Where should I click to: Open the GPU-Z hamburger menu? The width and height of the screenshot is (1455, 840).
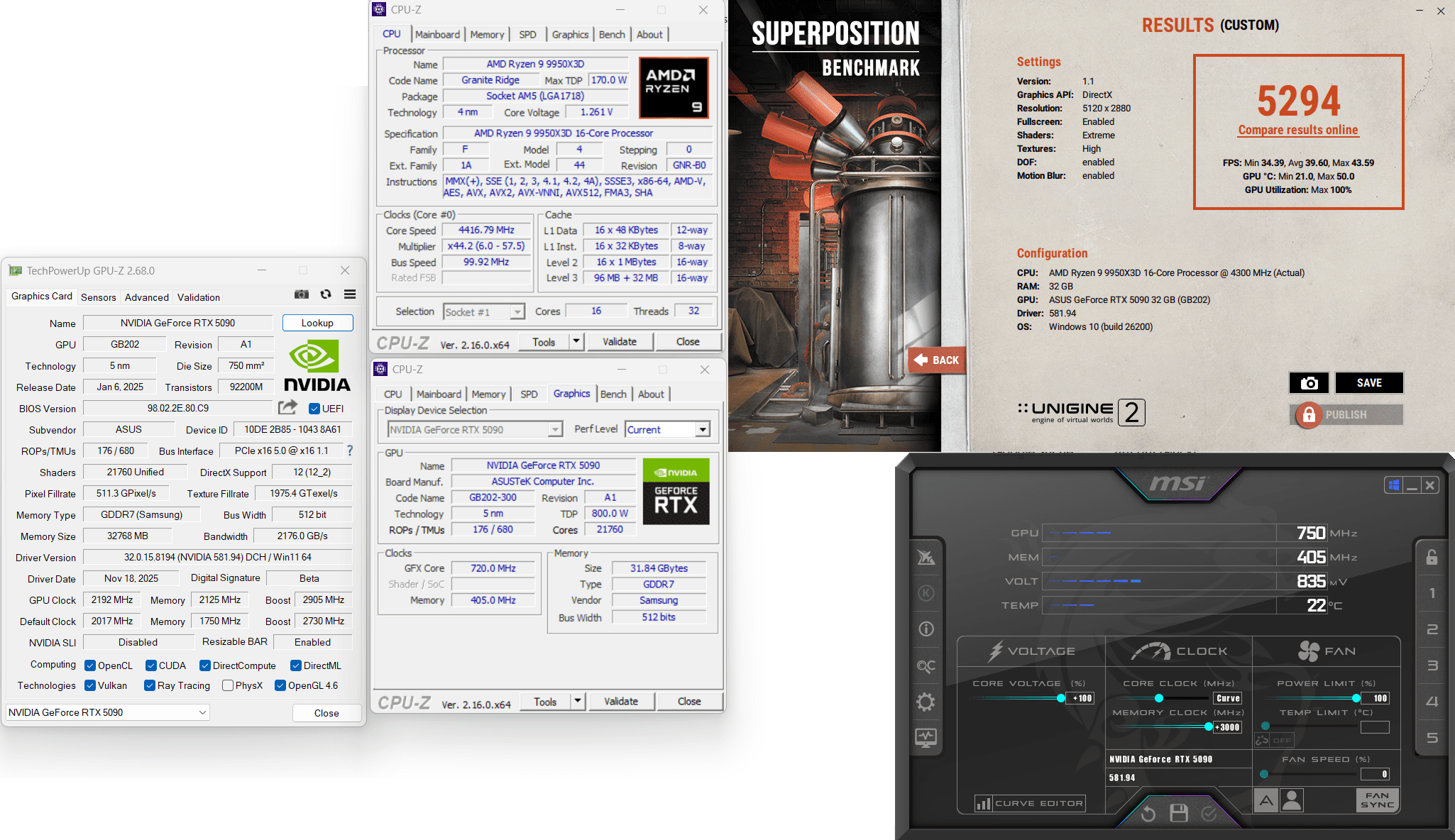coord(350,294)
